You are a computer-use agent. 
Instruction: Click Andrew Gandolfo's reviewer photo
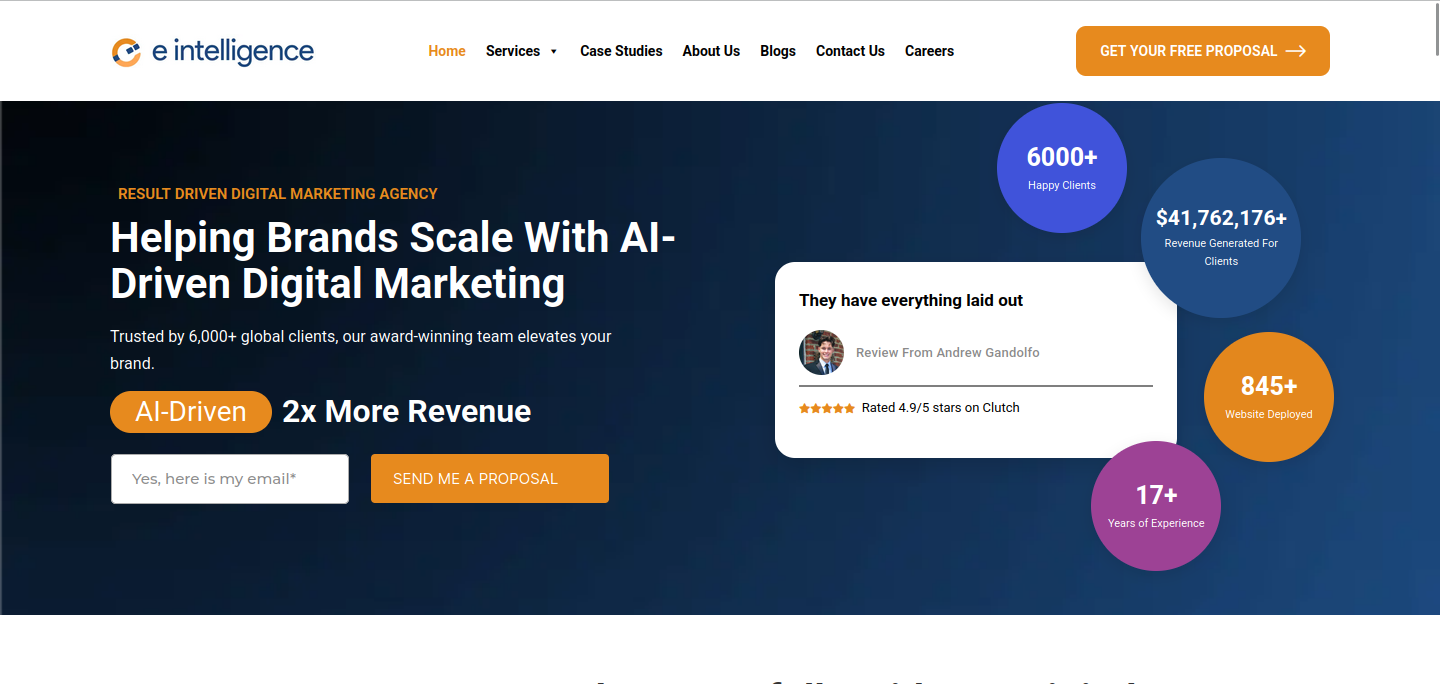821,353
